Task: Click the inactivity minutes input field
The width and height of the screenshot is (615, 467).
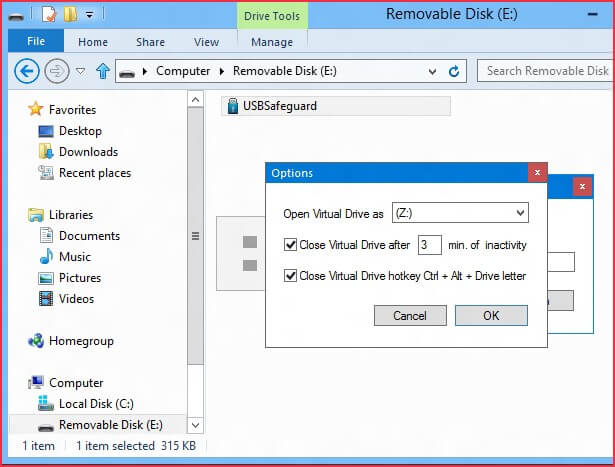Action: coord(429,245)
